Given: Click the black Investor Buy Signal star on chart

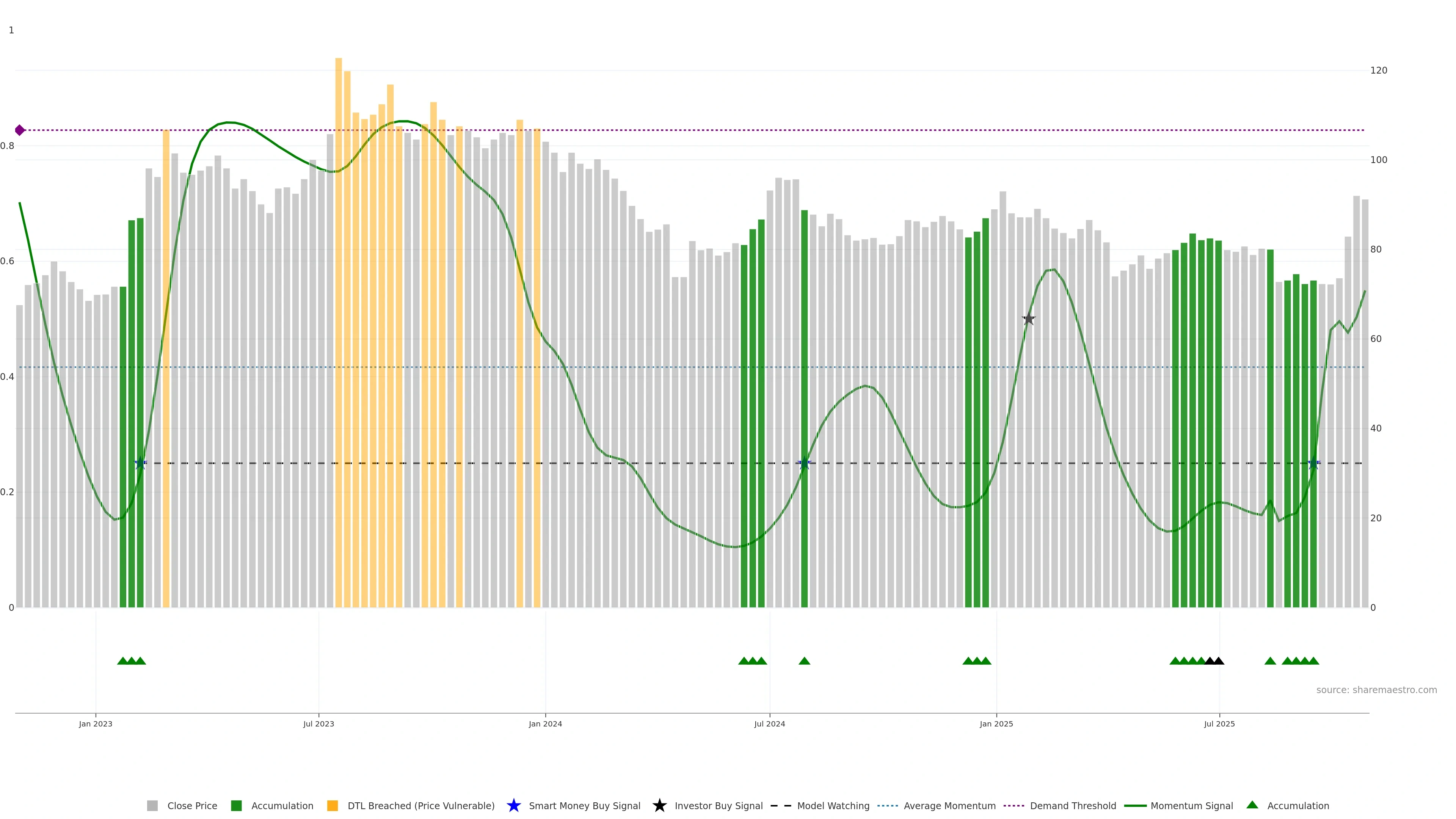Looking at the screenshot, I should pyautogui.click(x=1029, y=319).
